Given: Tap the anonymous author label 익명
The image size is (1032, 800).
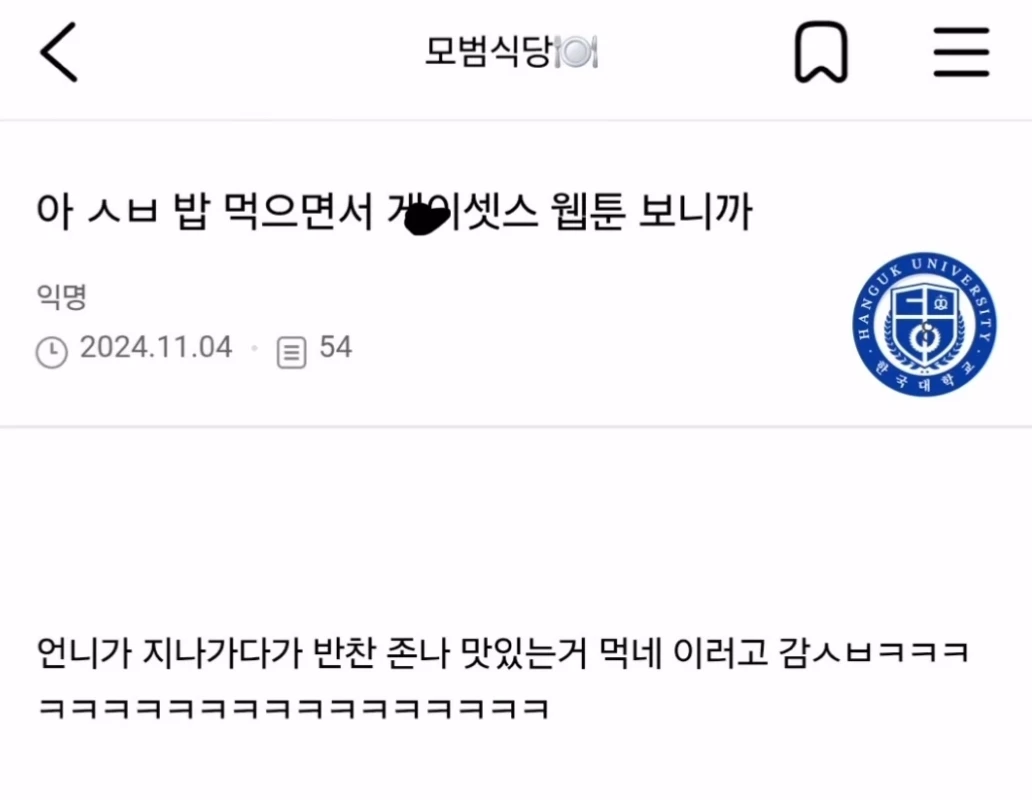Looking at the screenshot, I should (61, 296).
